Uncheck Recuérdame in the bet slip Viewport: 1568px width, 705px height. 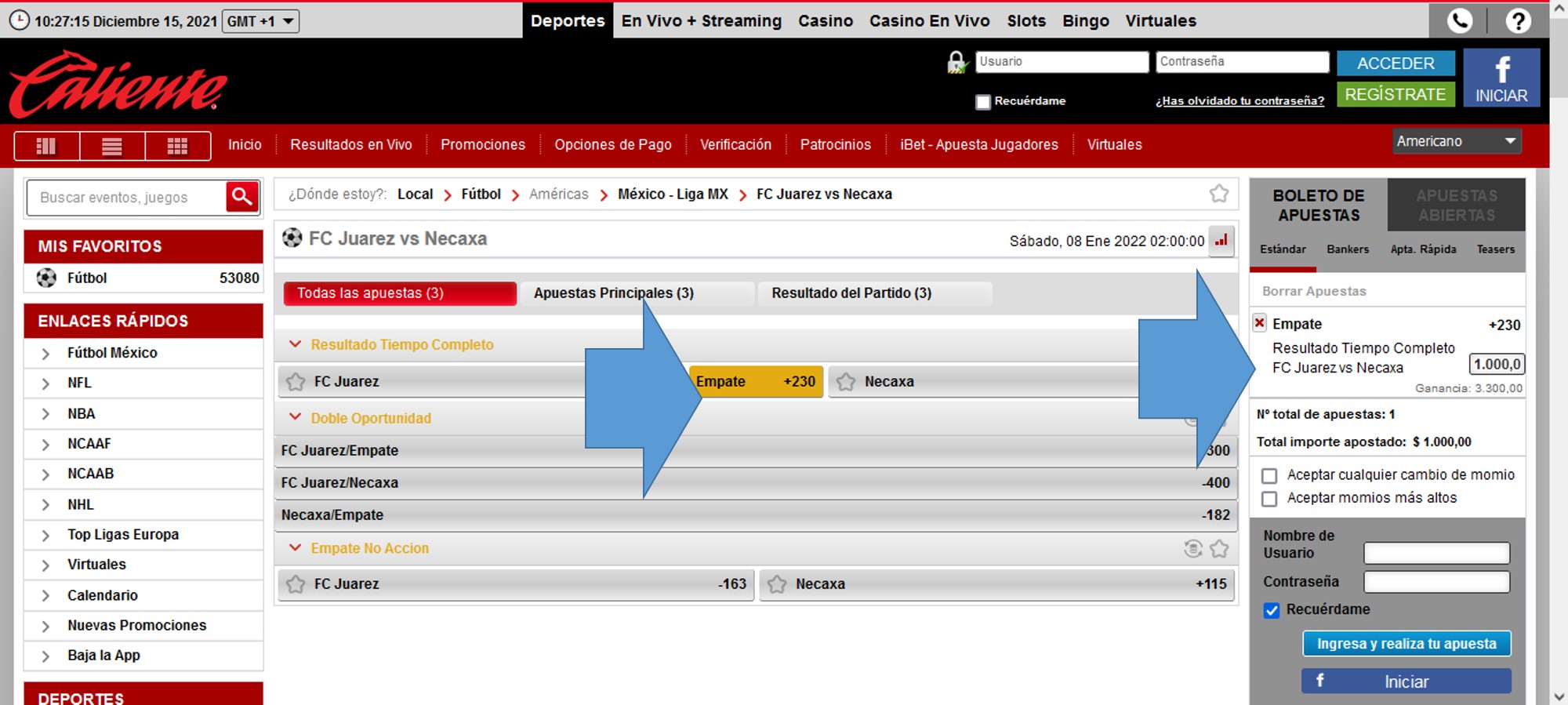[1272, 610]
